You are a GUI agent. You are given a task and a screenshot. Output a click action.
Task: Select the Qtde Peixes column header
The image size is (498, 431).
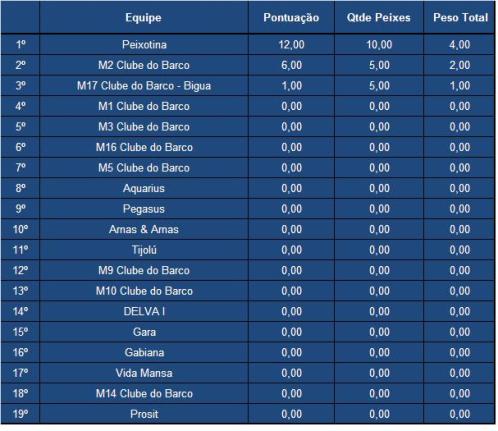point(379,17)
